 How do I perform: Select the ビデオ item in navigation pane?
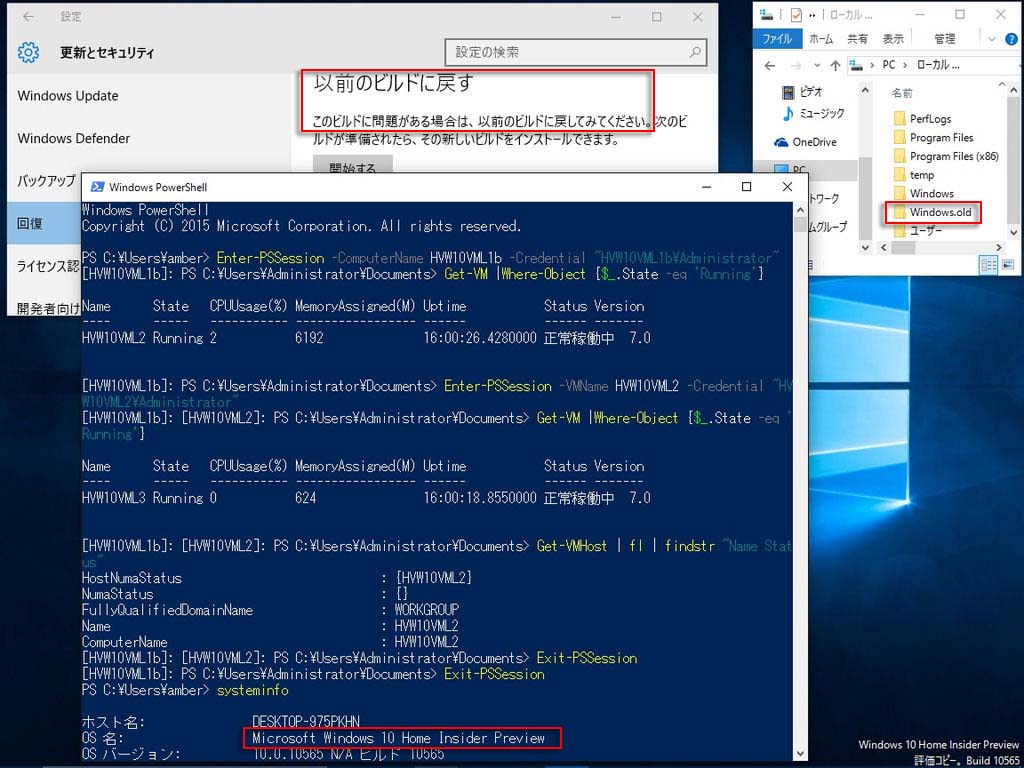pos(802,92)
